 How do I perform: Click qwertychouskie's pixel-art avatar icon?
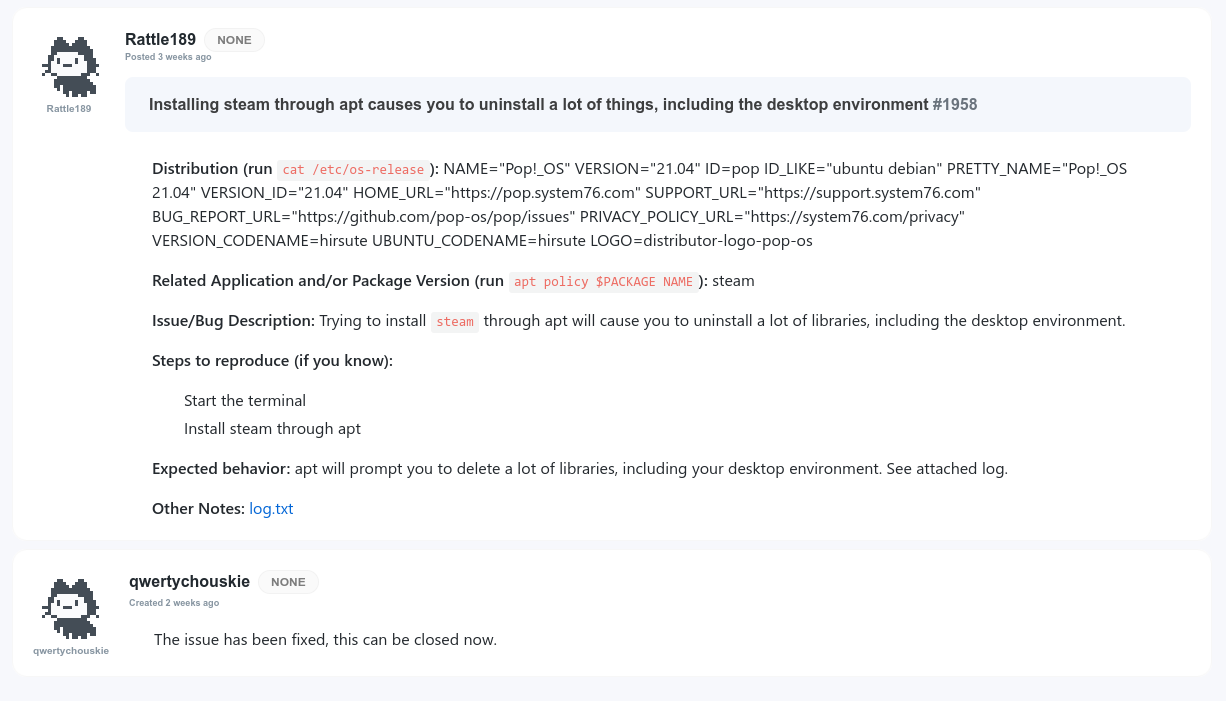pos(70,607)
